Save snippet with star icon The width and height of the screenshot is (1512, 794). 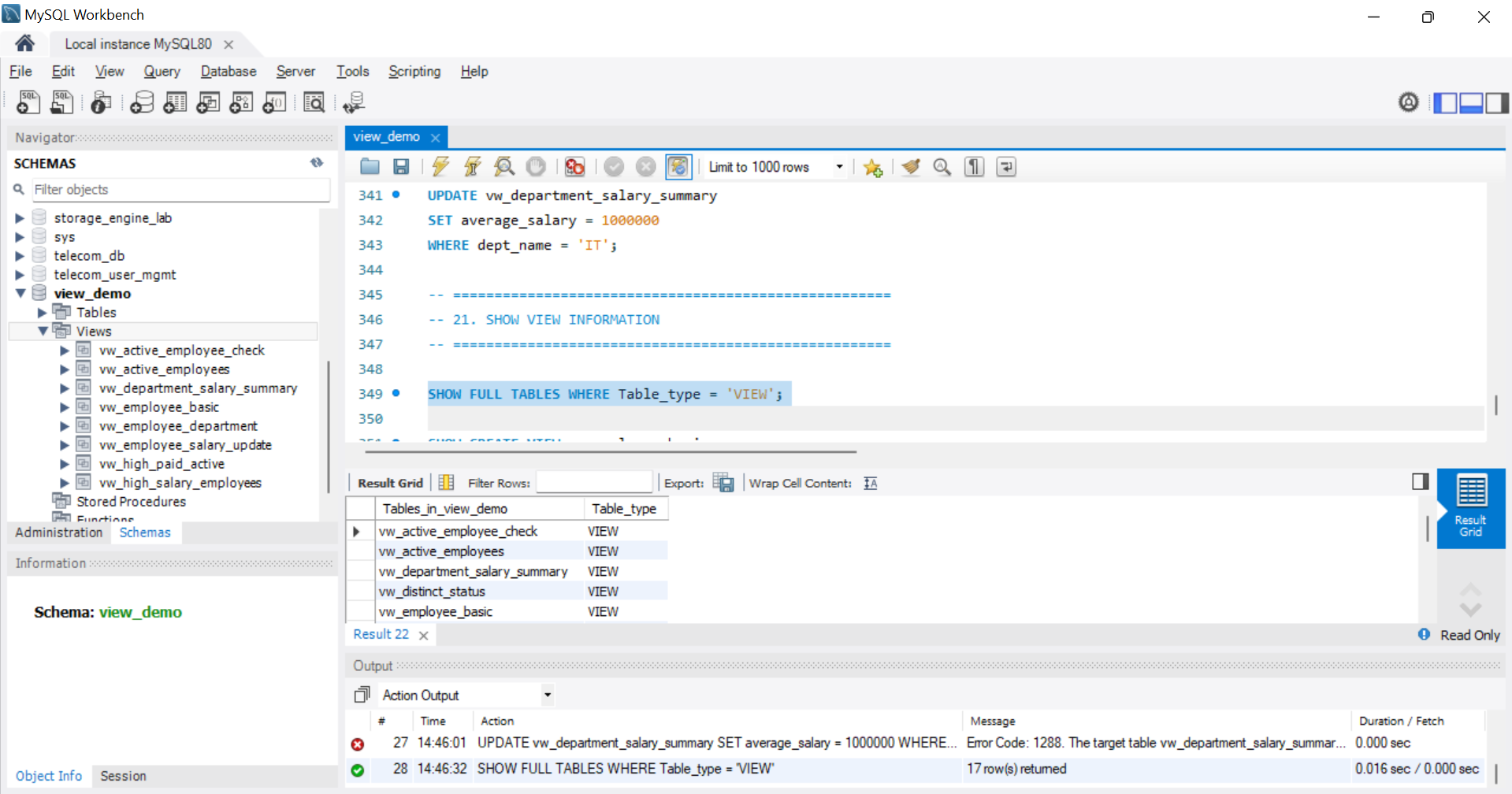pos(872,167)
